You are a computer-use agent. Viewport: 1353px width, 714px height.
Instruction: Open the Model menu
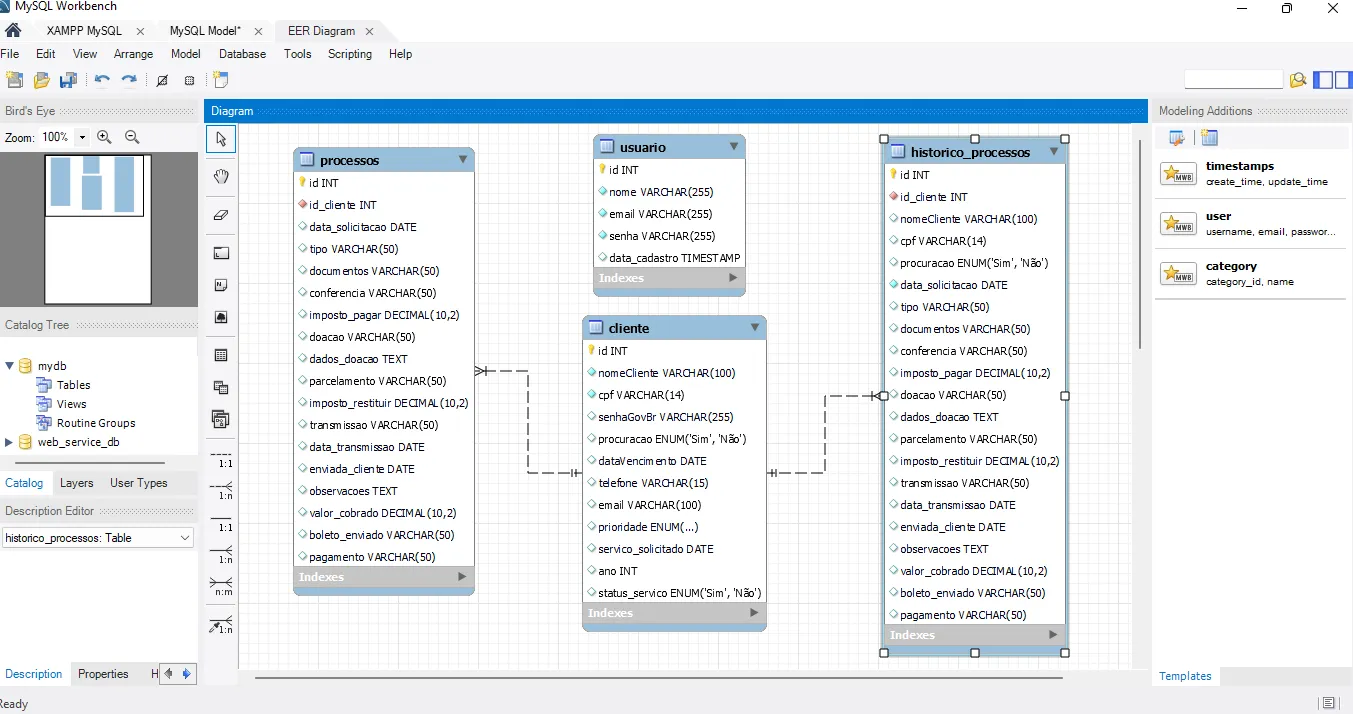tap(186, 54)
